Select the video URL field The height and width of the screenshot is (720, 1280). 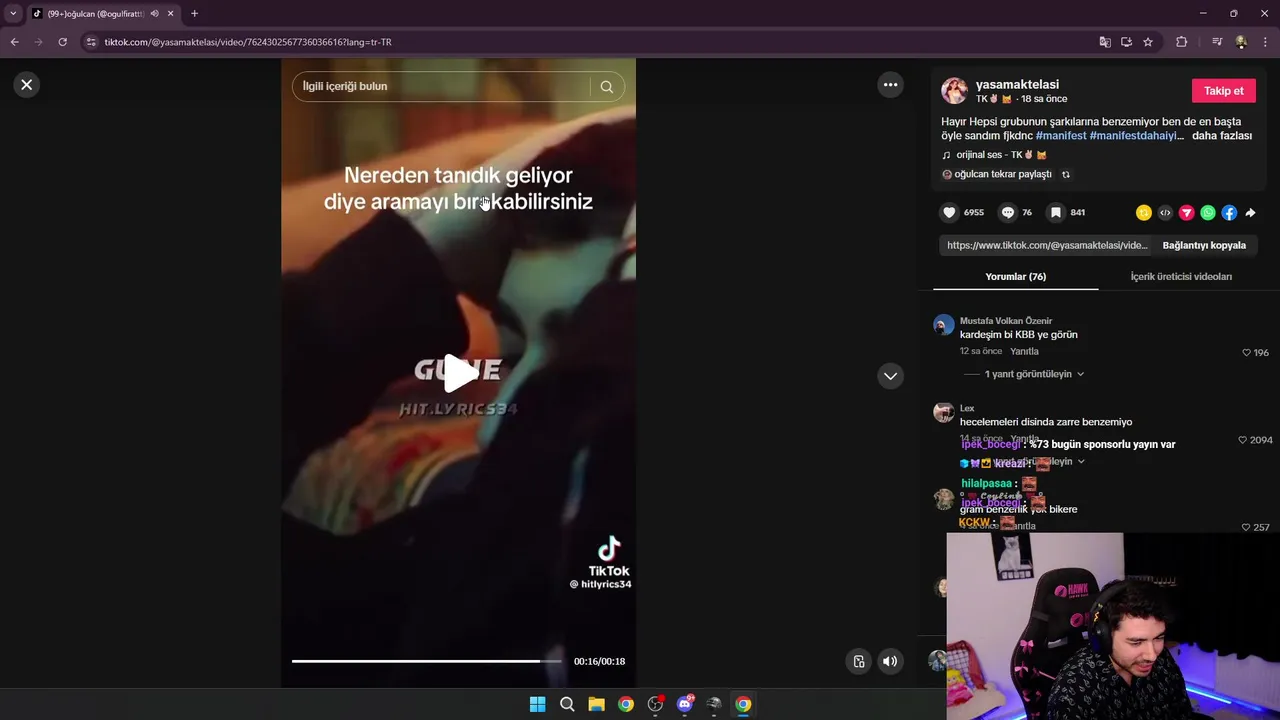point(1047,245)
